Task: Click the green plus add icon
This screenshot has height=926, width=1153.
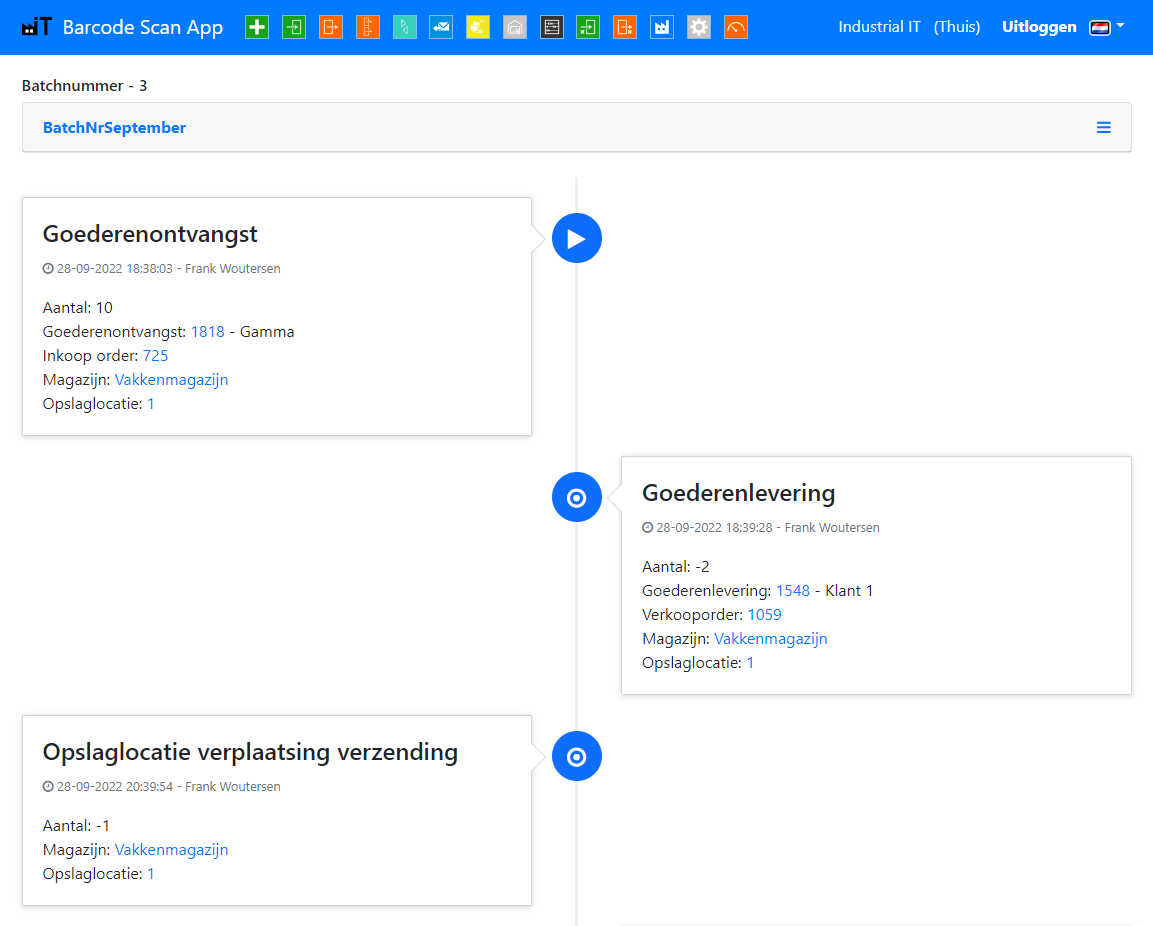Action: (256, 27)
